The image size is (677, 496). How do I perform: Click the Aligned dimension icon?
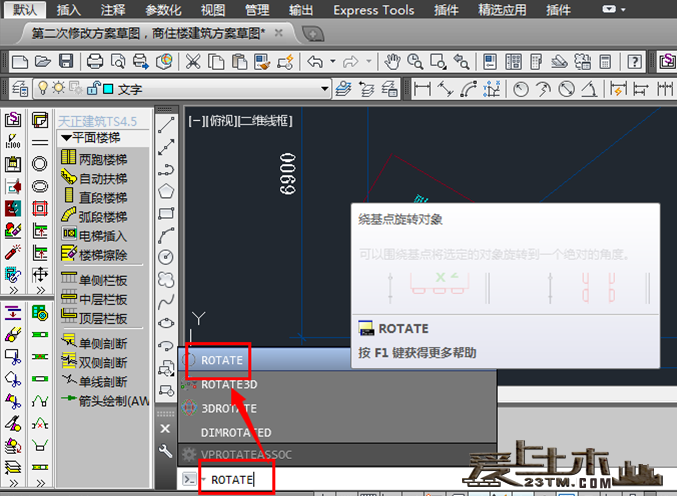point(445,89)
